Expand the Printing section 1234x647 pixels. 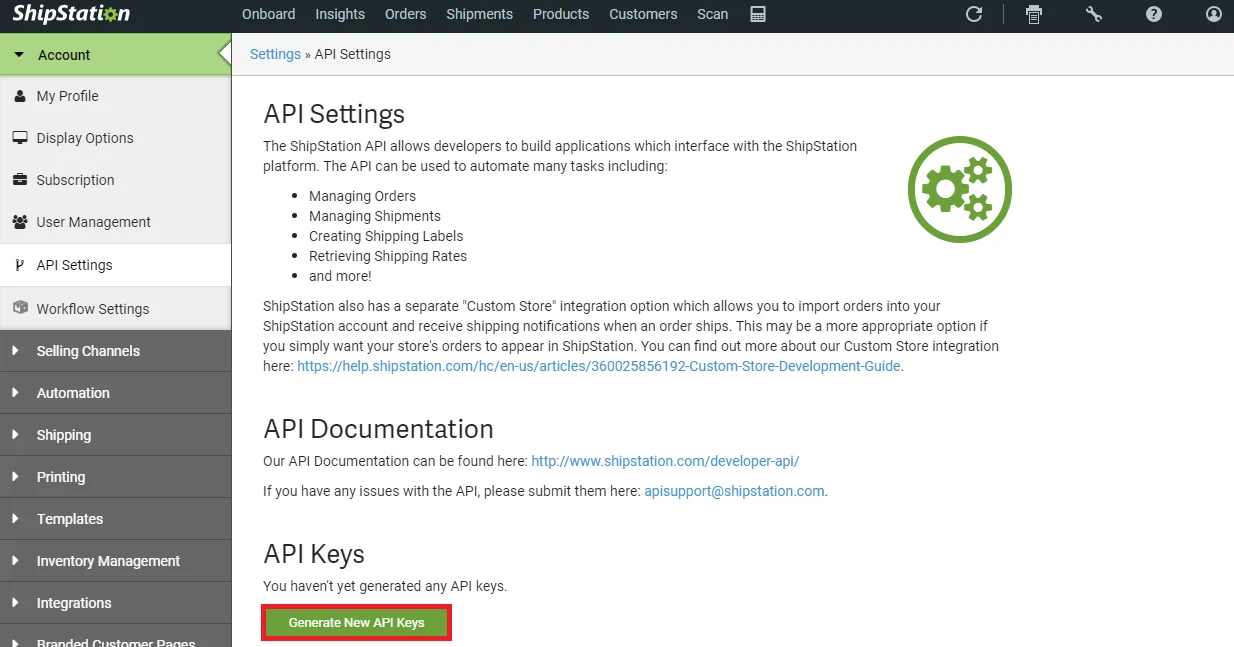[115, 477]
